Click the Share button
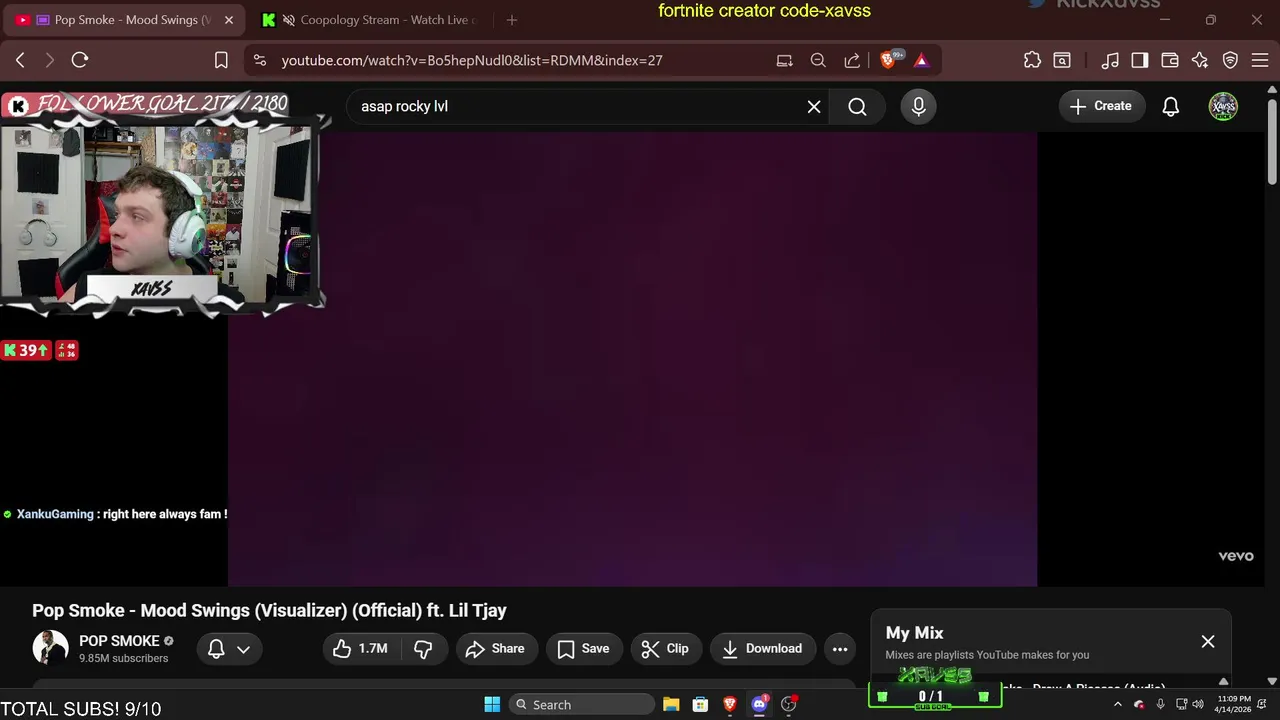The height and width of the screenshot is (720, 1280). point(496,649)
